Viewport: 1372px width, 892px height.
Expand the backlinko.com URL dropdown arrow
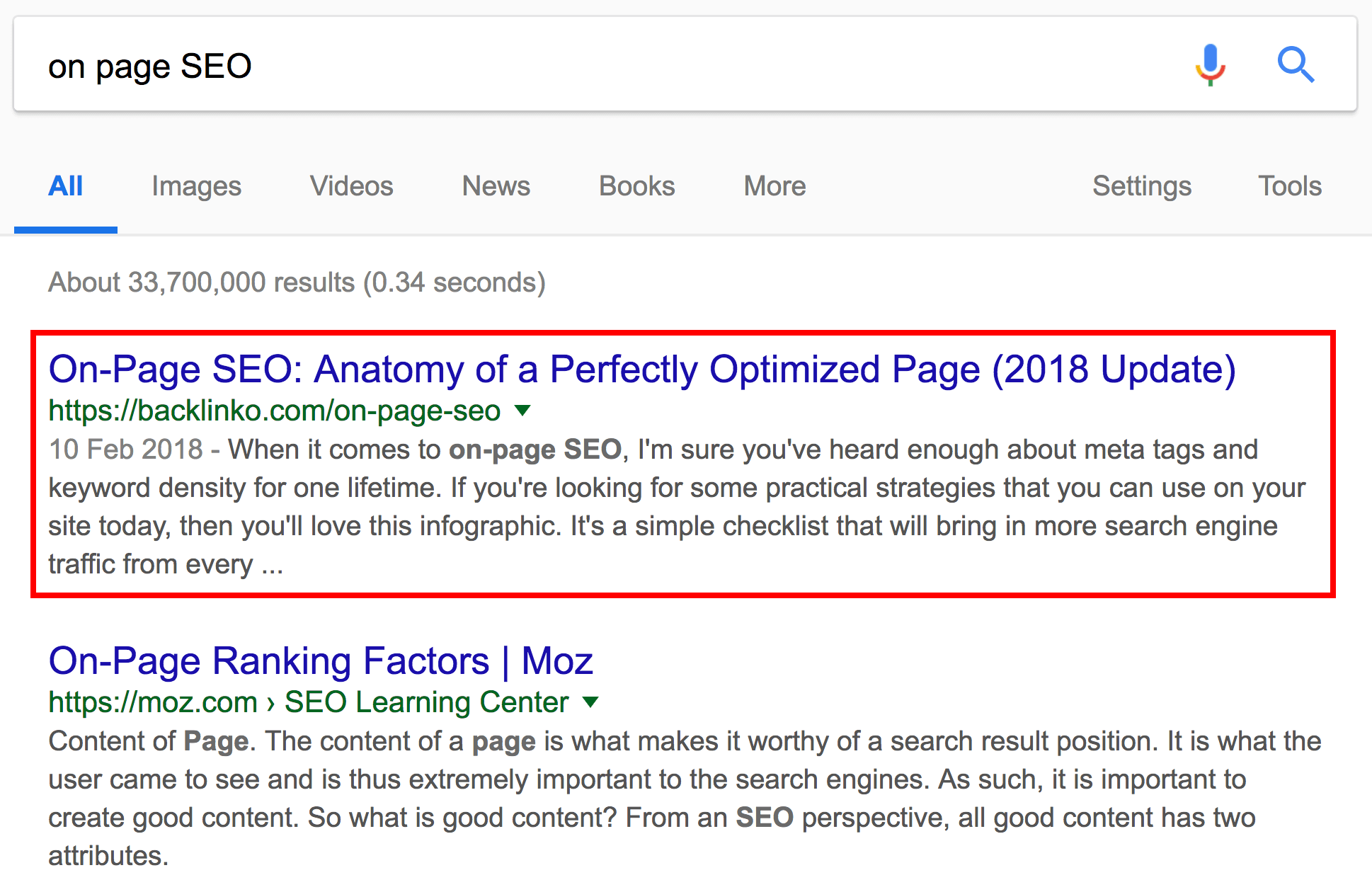[x=522, y=410]
